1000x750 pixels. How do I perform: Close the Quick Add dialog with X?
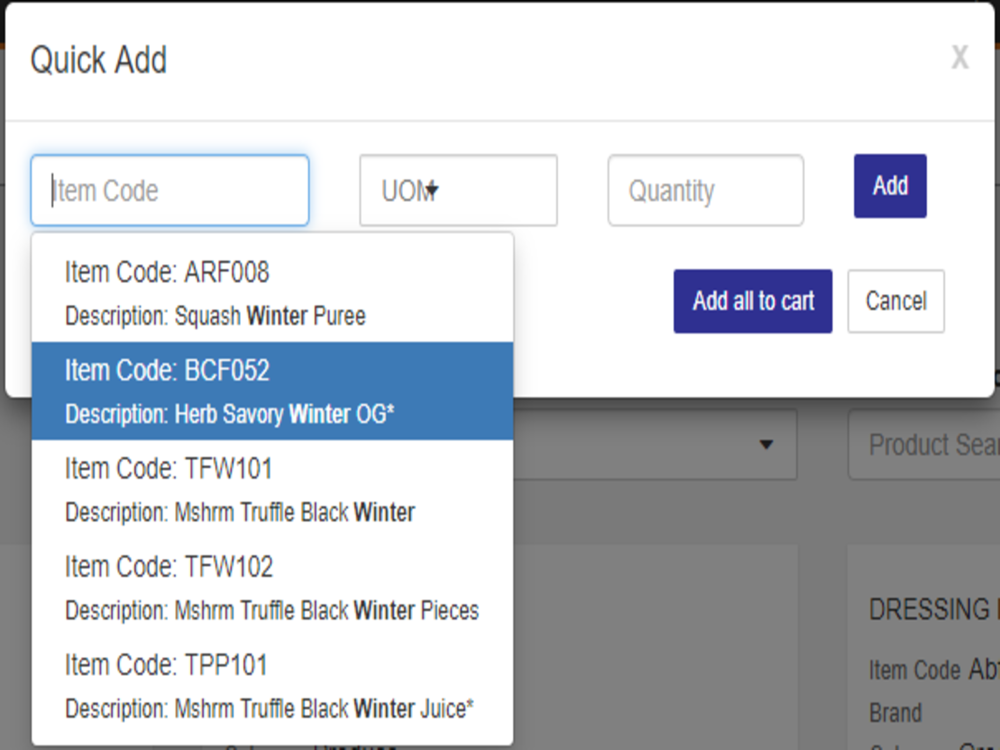pos(960,57)
